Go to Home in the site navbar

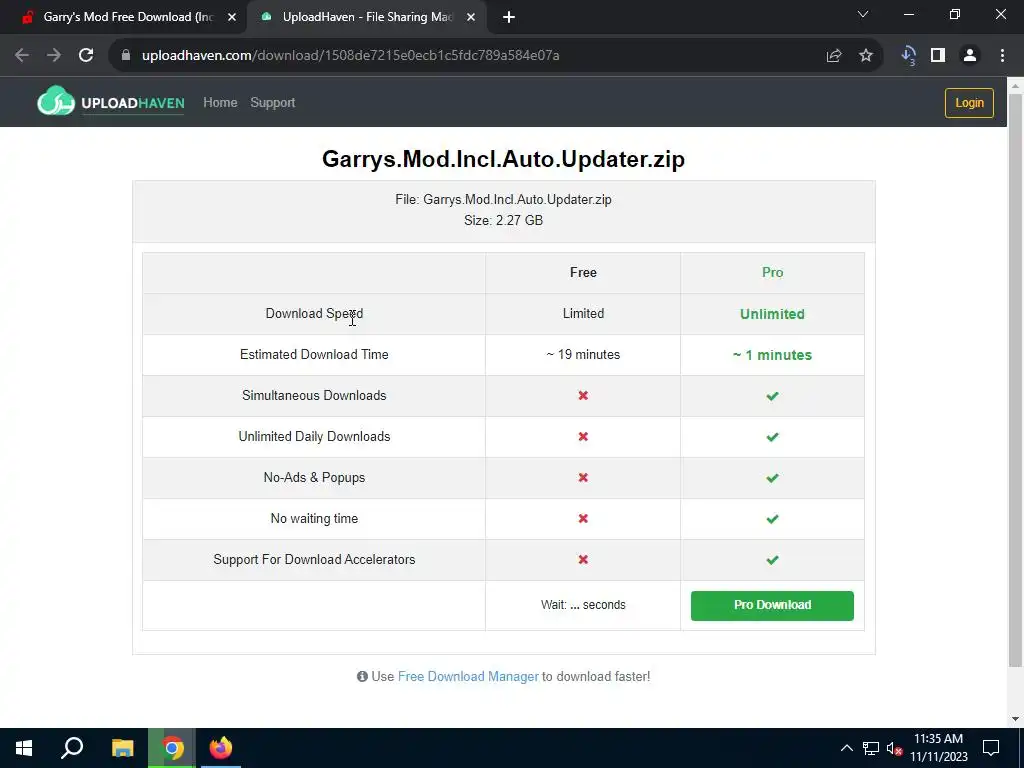(x=220, y=103)
